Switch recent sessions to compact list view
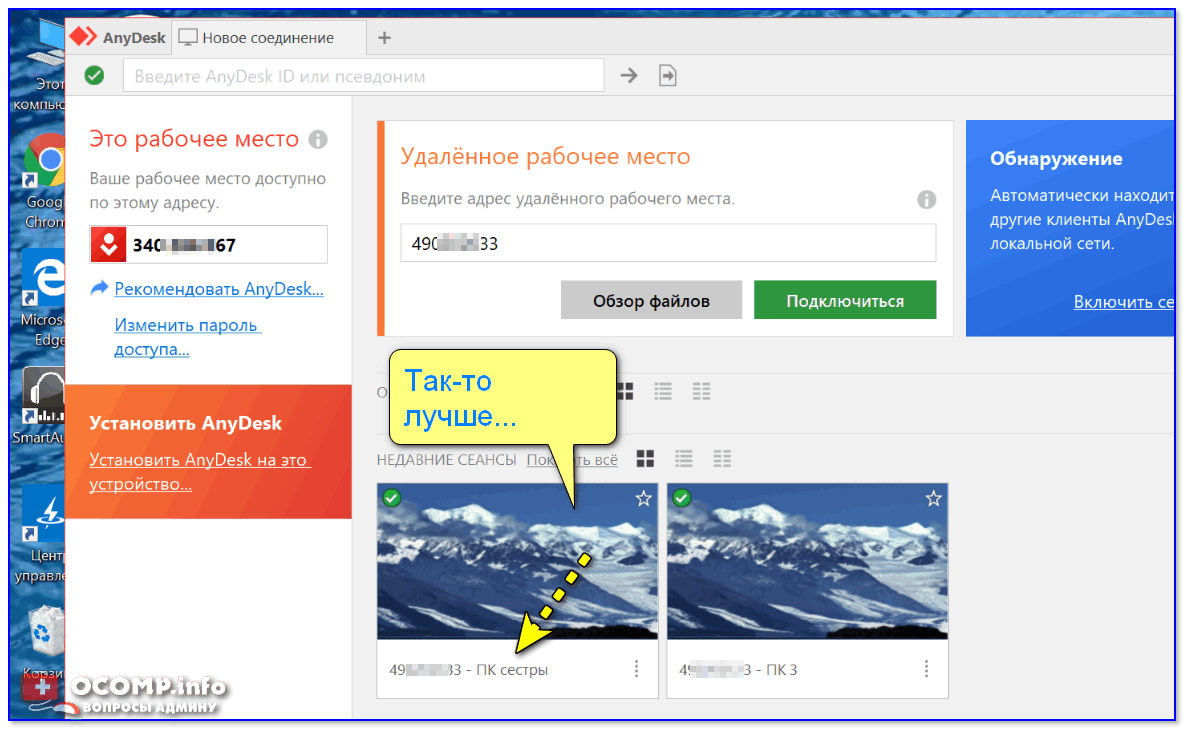The image size is (1184, 729). [722, 459]
